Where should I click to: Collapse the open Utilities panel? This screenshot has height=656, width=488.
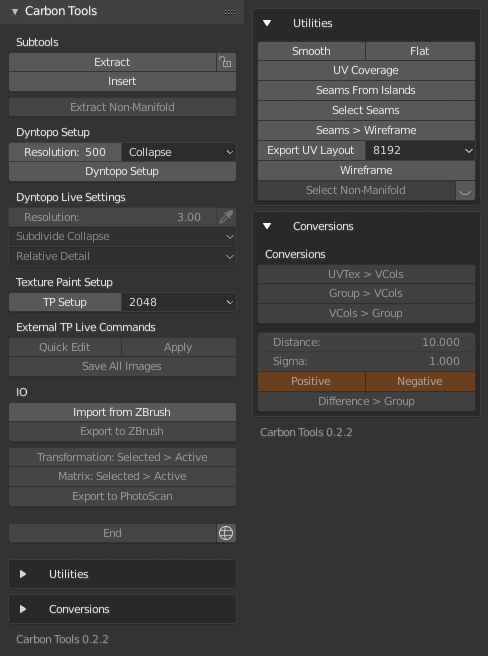click(267, 23)
